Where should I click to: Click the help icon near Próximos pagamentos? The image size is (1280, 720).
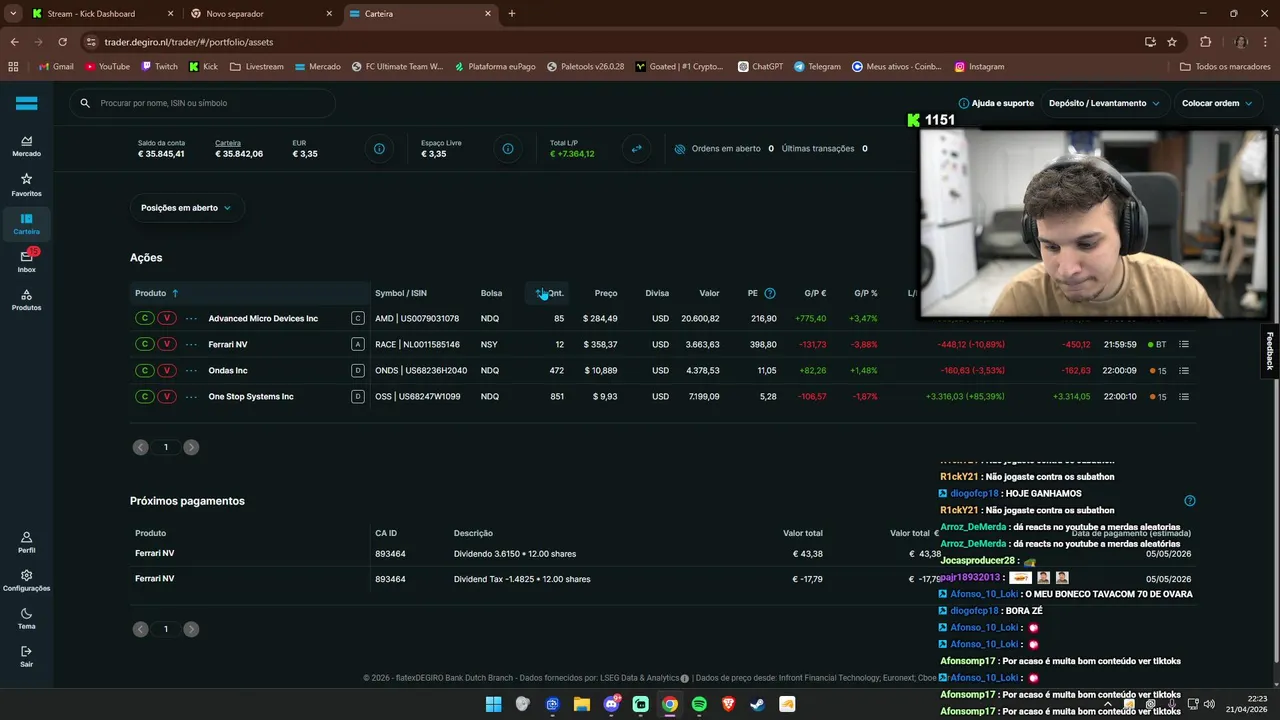(1190, 501)
